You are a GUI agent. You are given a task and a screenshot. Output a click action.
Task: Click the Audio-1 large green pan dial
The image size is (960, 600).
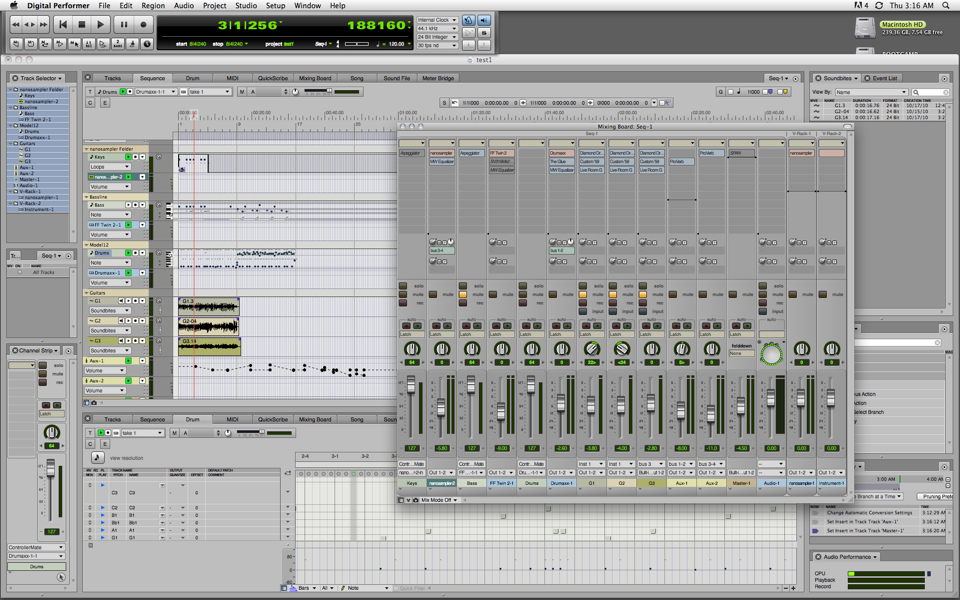(x=771, y=354)
